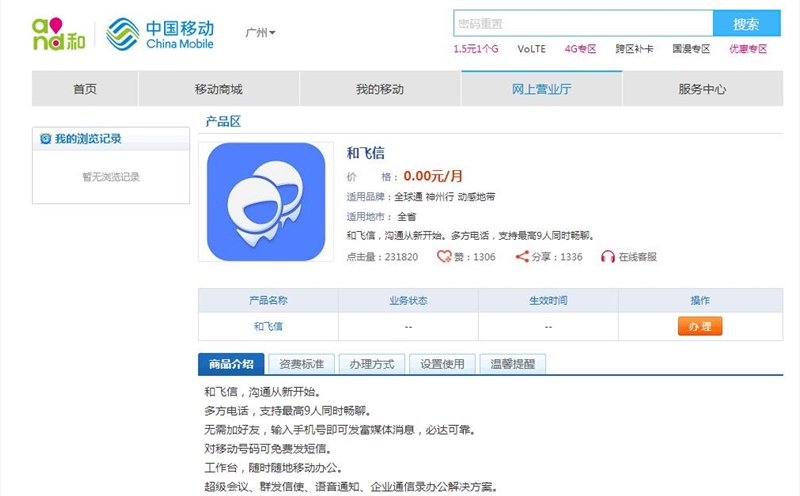Click the China Mobile logo
800x496 pixels.
click(160, 34)
